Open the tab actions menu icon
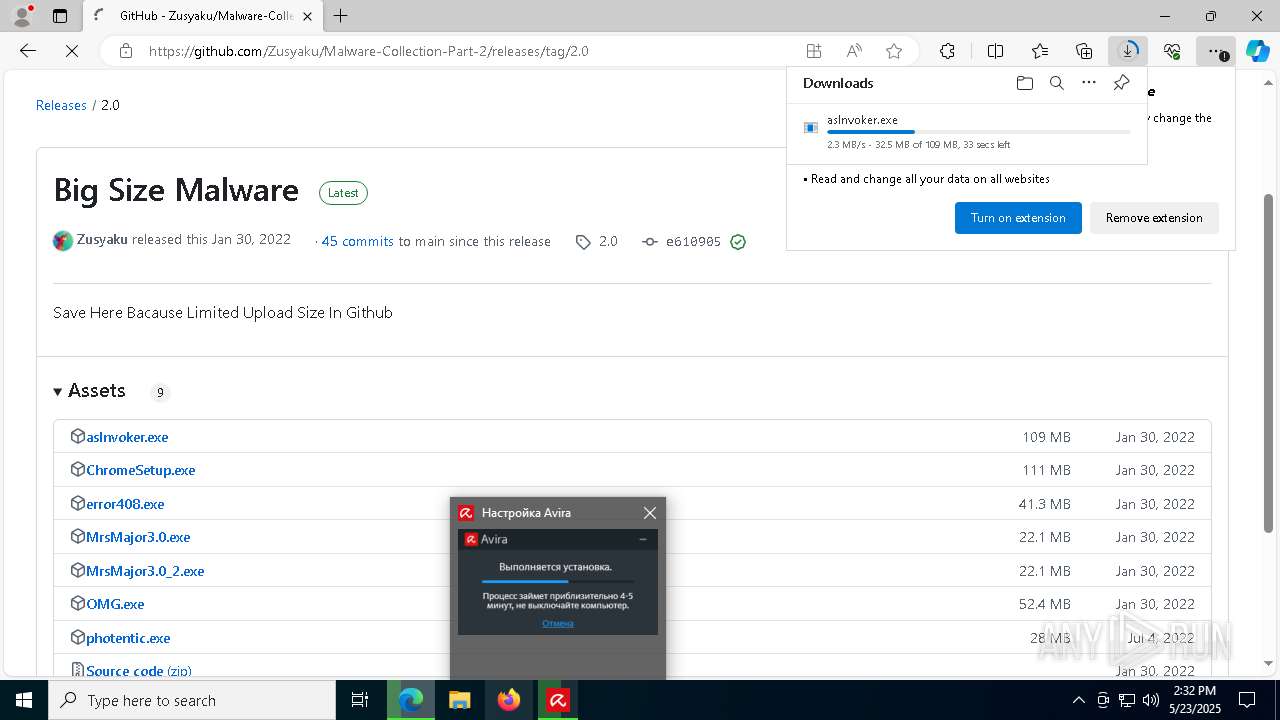The width and height of the screenshot is (1280, 720). [x=60, y=16]
